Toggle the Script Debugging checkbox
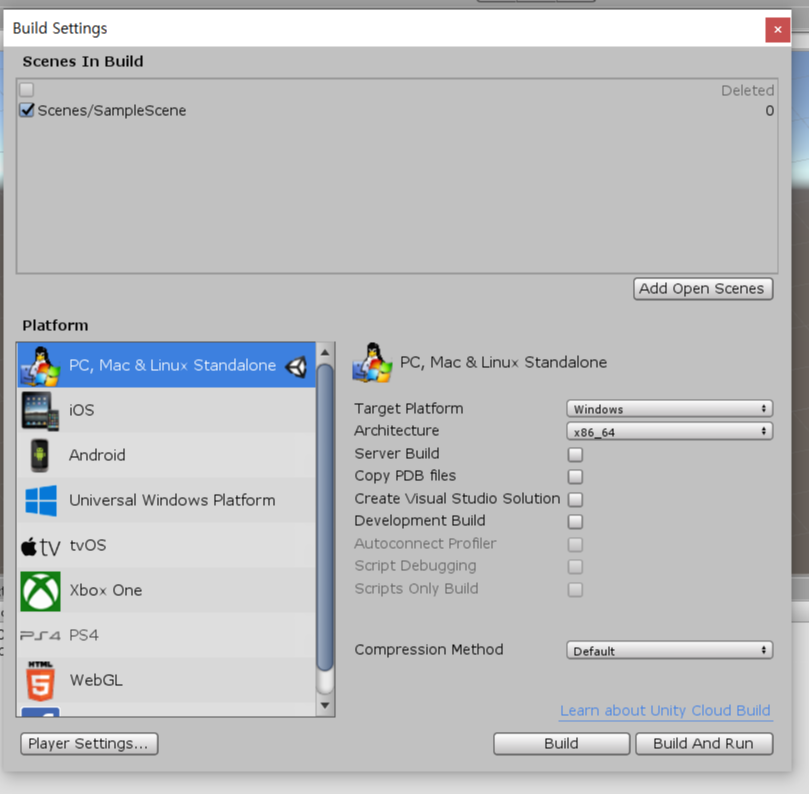This screenshot has width=809, height=794. (575, 566)
